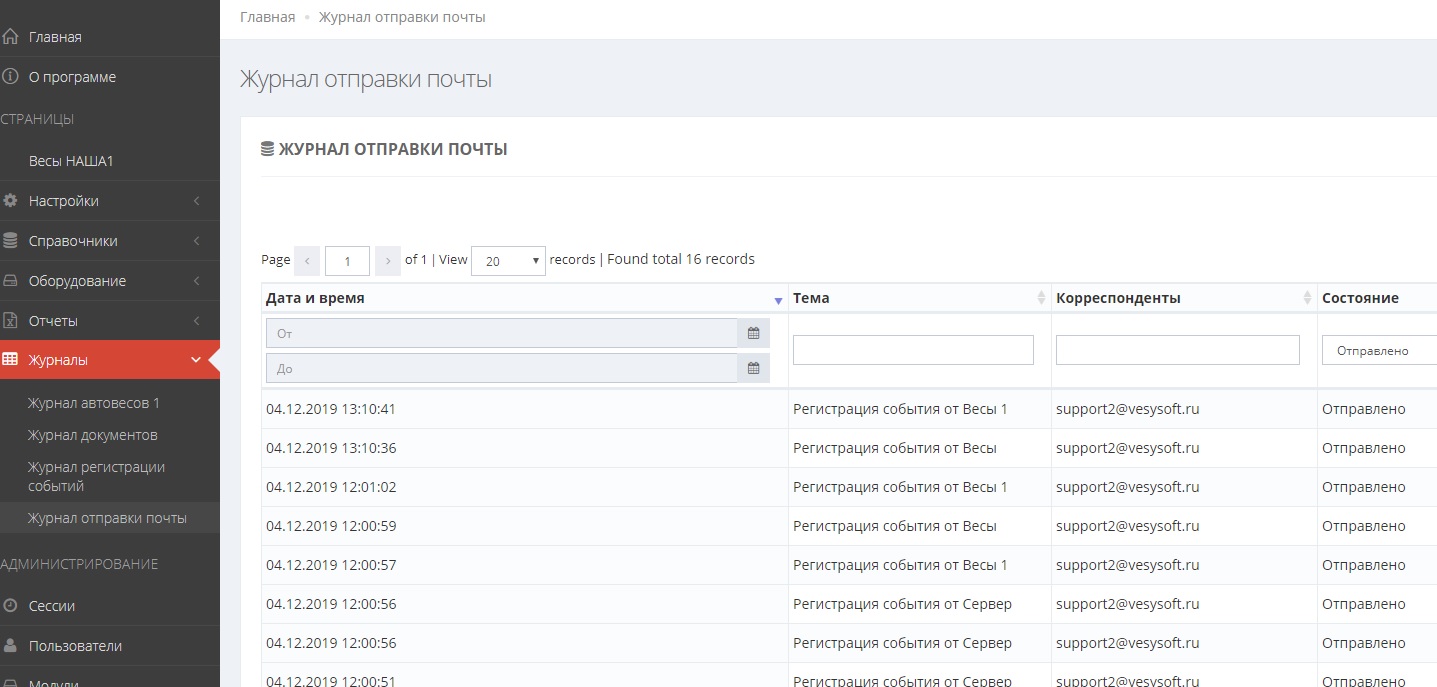Click the Тема filter text field
The height and width of the screenshot is (687, 1437).
coord(912,350)
